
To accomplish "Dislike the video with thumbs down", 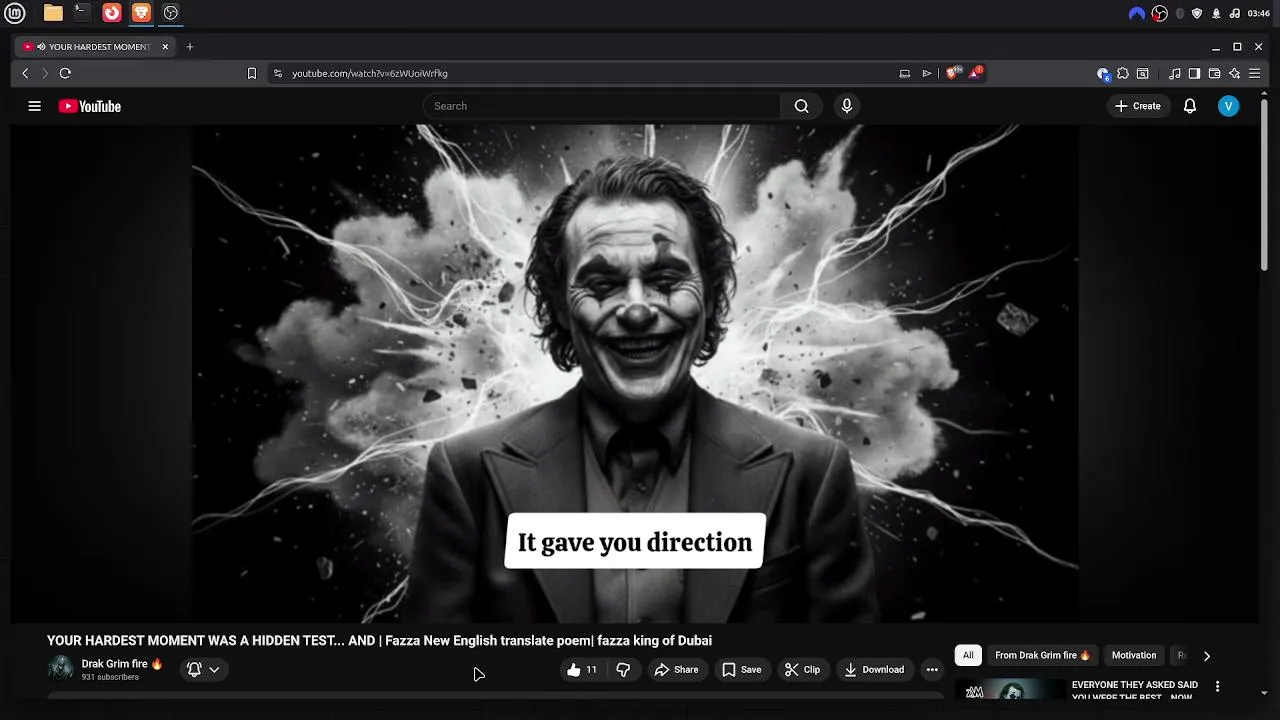I will [623, 670].
